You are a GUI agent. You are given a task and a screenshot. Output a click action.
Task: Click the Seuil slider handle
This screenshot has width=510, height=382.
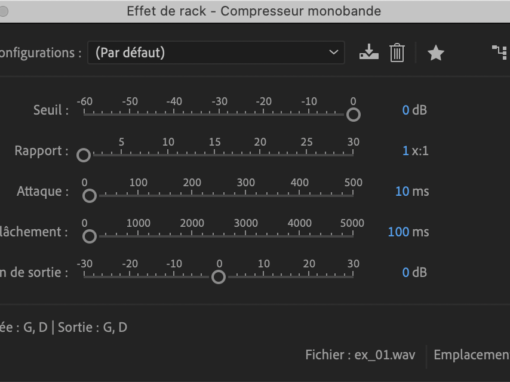pos(353,115)
